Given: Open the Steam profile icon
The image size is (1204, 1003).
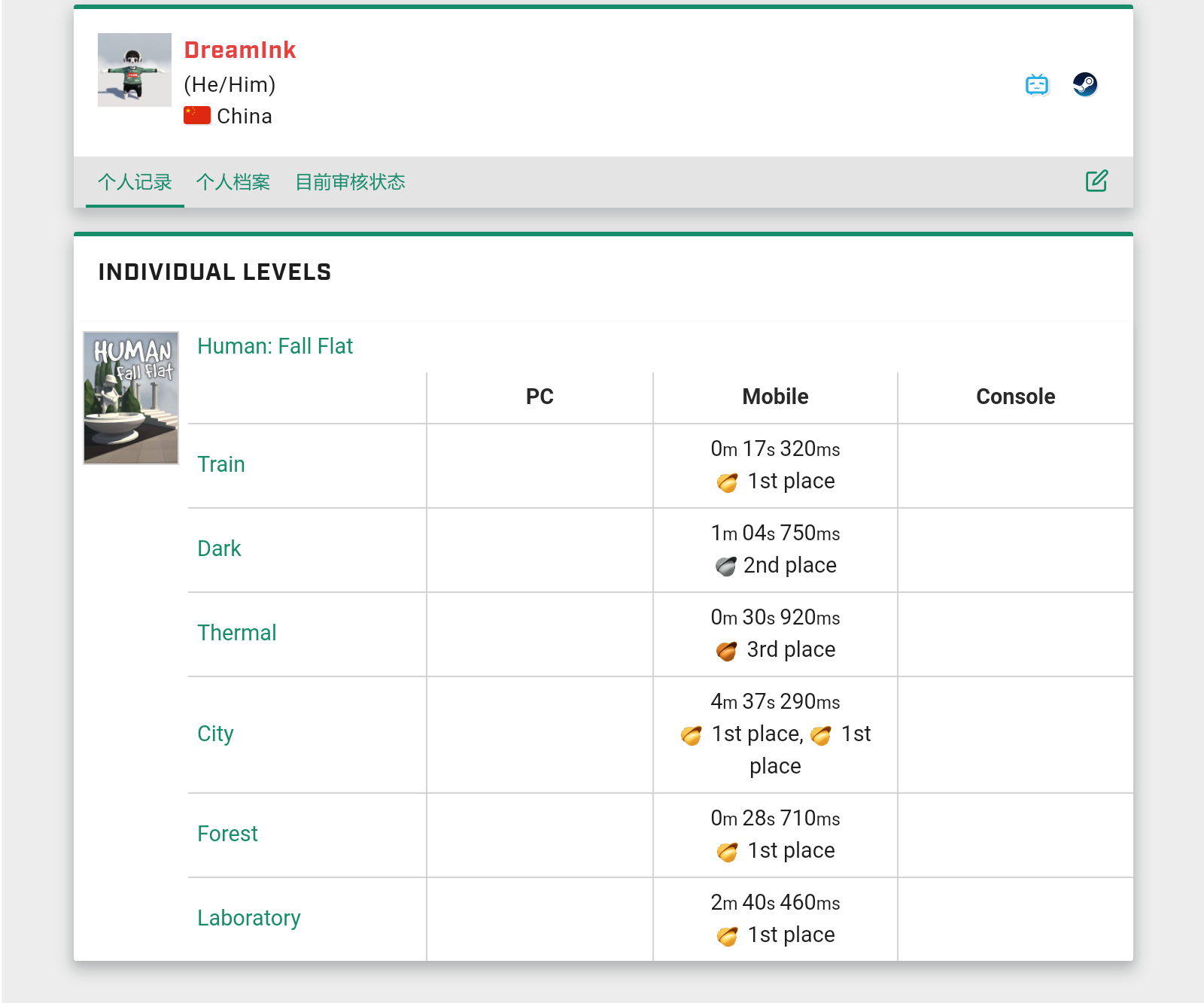Looking at the screenshot, I should click(1085, 84).
